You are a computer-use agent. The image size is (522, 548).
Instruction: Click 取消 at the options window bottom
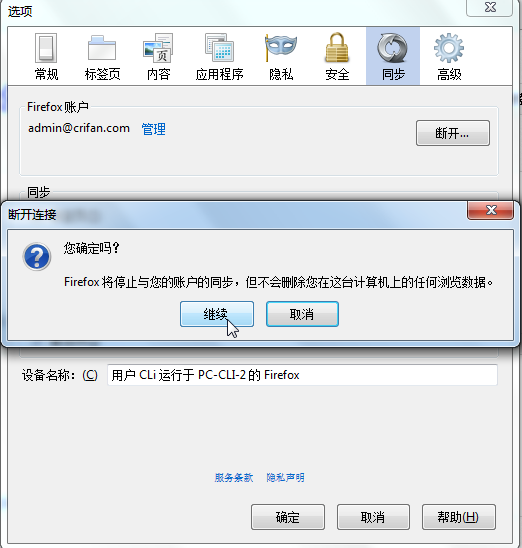(x=373, y=517)
